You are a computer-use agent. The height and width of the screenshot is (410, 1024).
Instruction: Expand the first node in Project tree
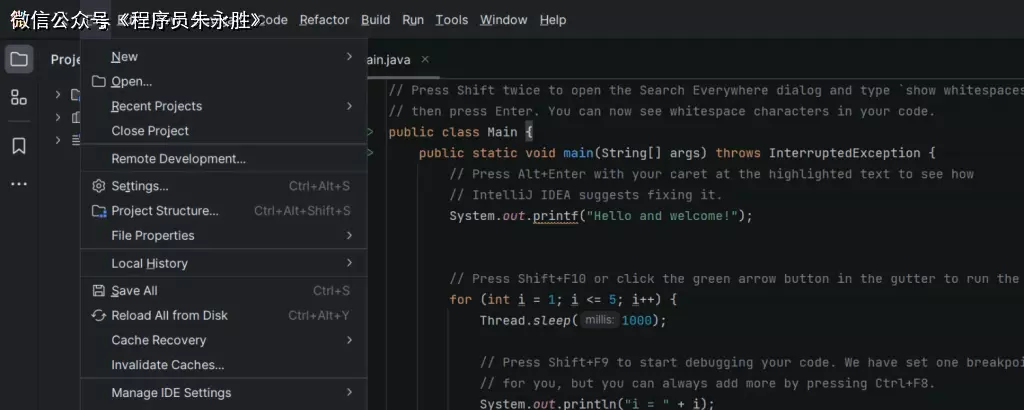point(58,95)
